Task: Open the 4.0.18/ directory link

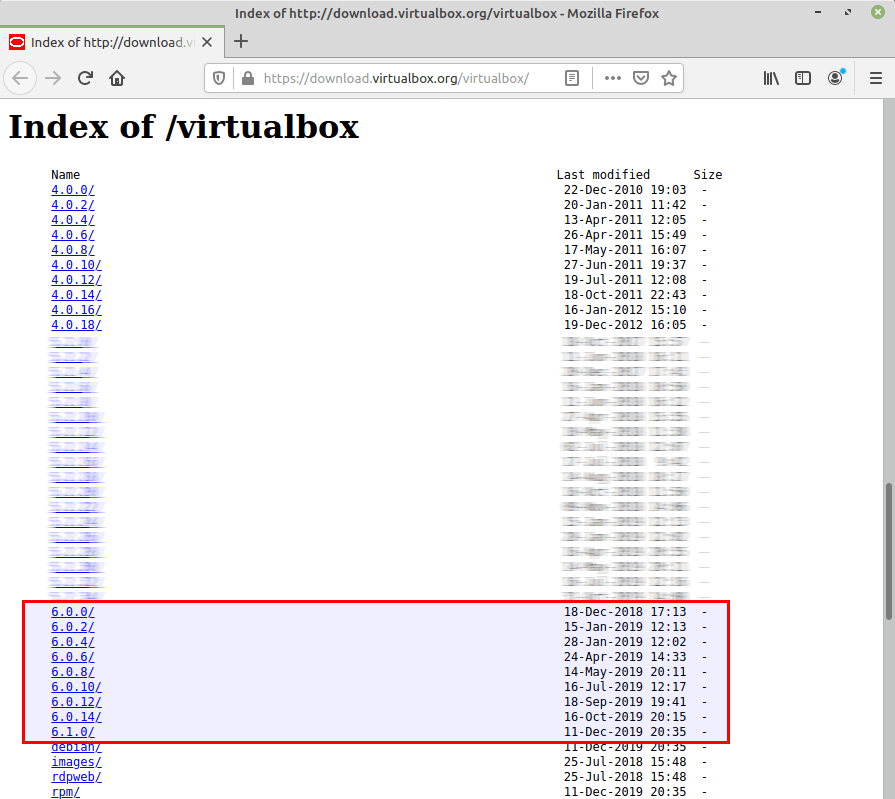Action: click(x=76, y=325)
